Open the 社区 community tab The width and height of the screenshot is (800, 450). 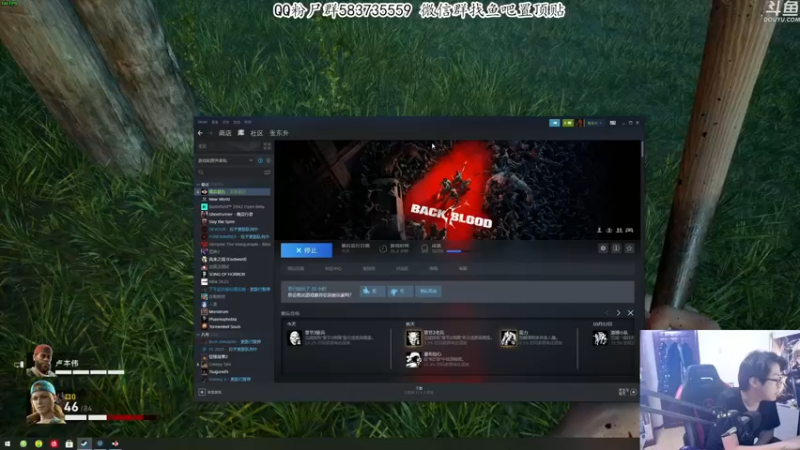(257, 133)
